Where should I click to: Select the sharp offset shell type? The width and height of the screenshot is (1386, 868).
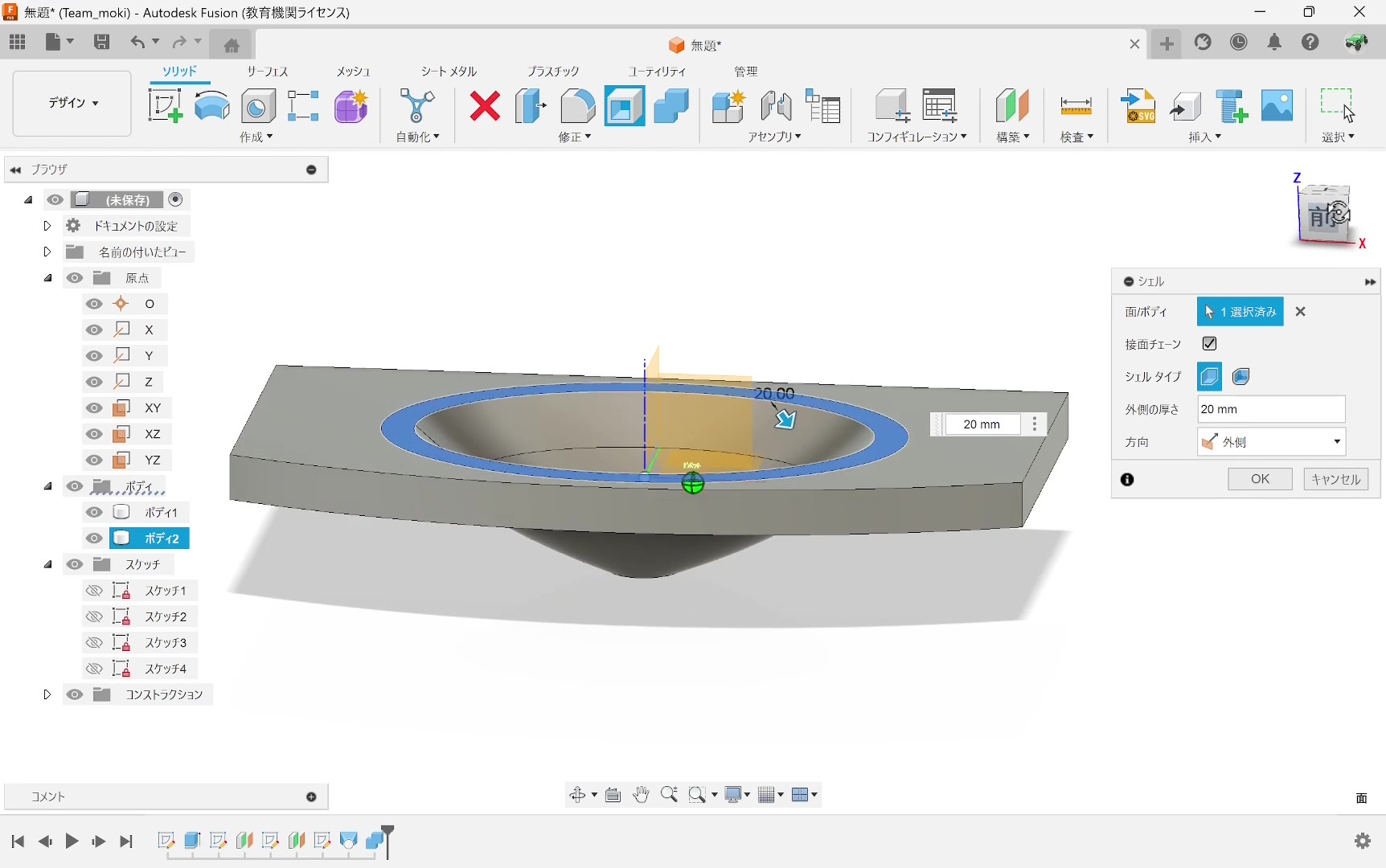click(1209, 376)
